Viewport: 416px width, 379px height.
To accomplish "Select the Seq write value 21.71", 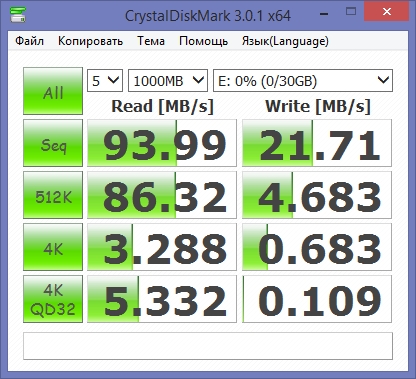I will pos(317,143).
